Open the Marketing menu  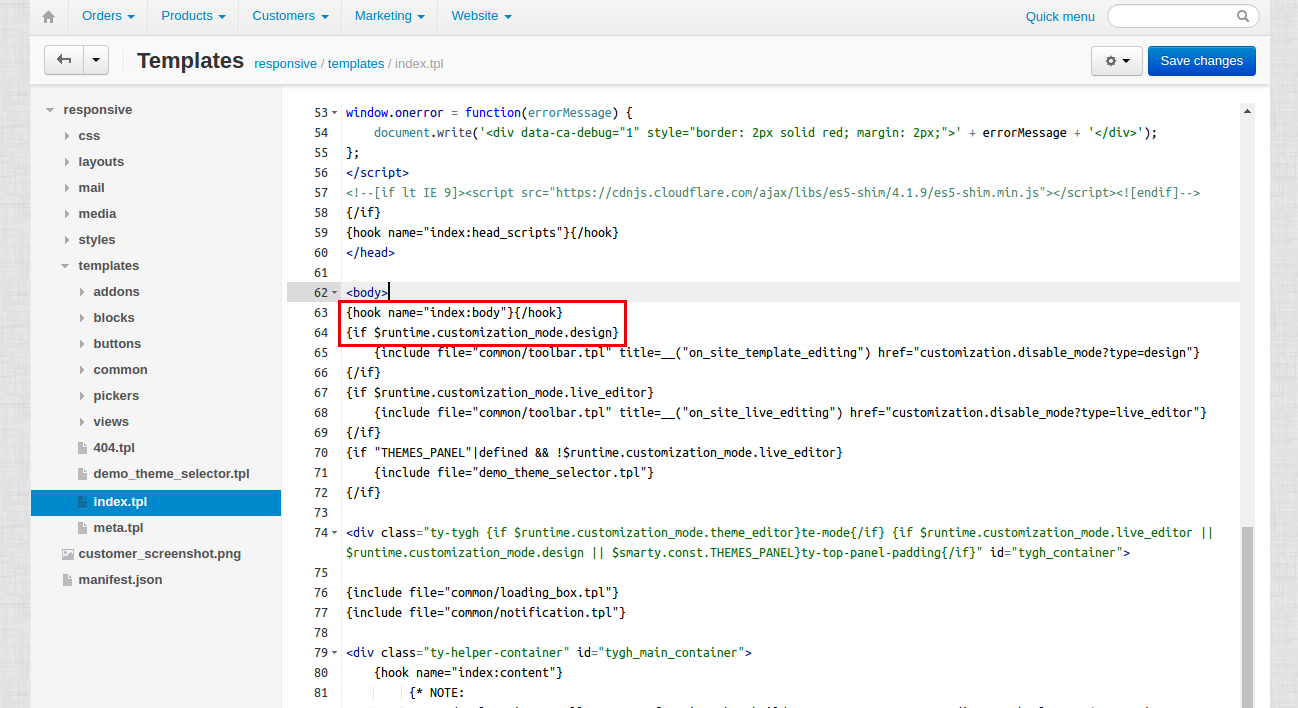389,16
